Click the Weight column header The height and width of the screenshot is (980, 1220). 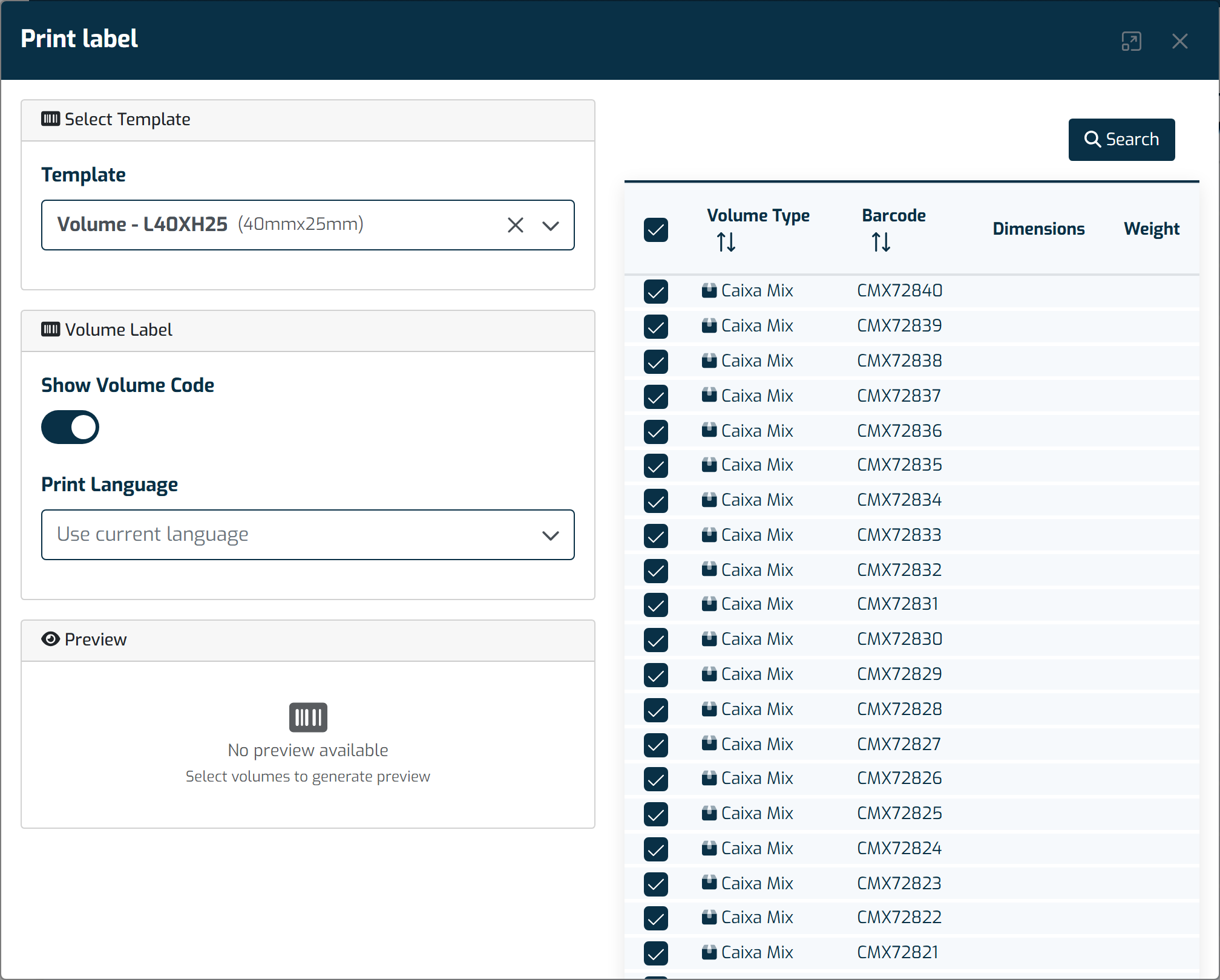pos(1152,229)
